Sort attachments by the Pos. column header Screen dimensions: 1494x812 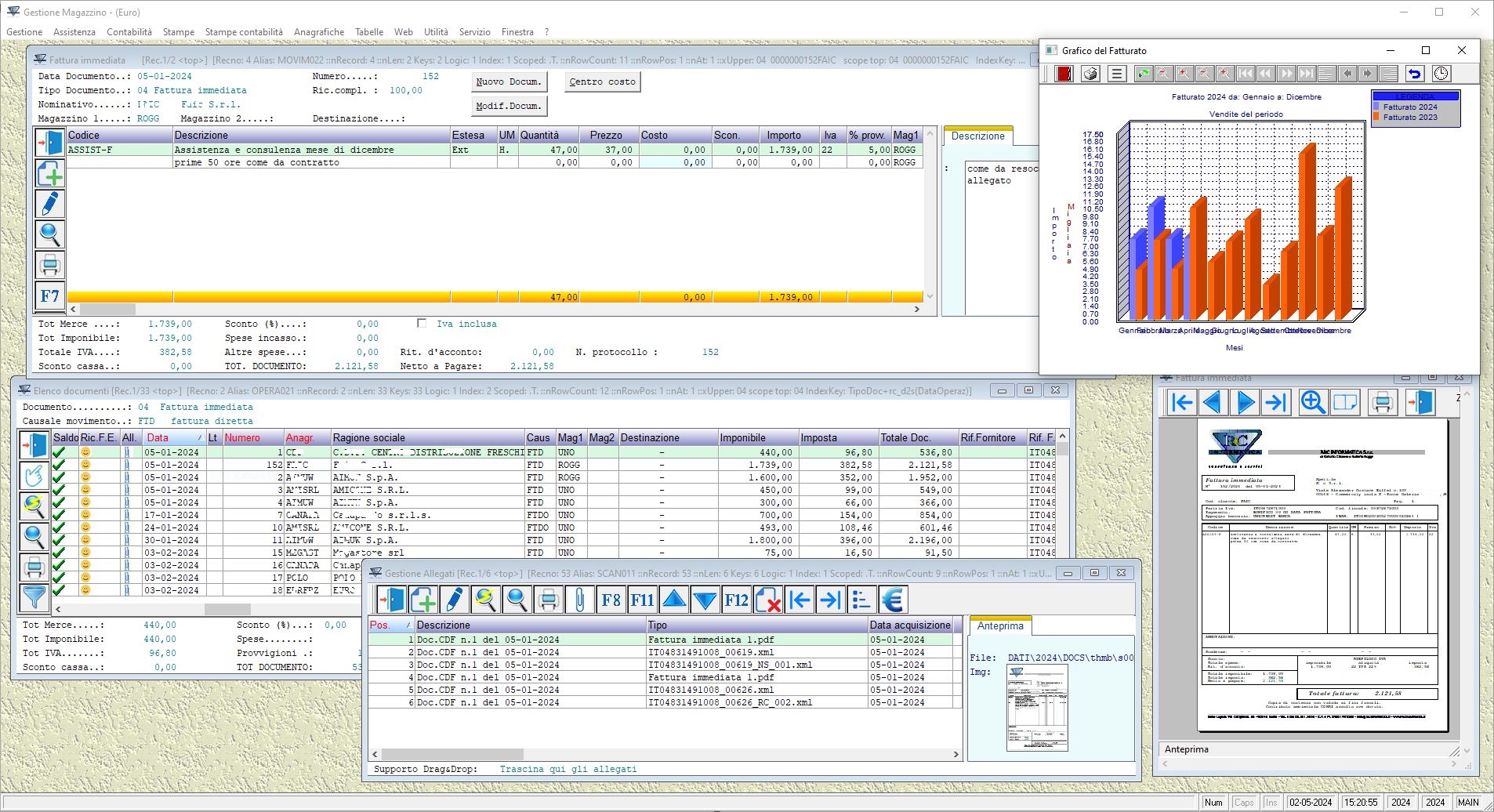coord(390,625)
